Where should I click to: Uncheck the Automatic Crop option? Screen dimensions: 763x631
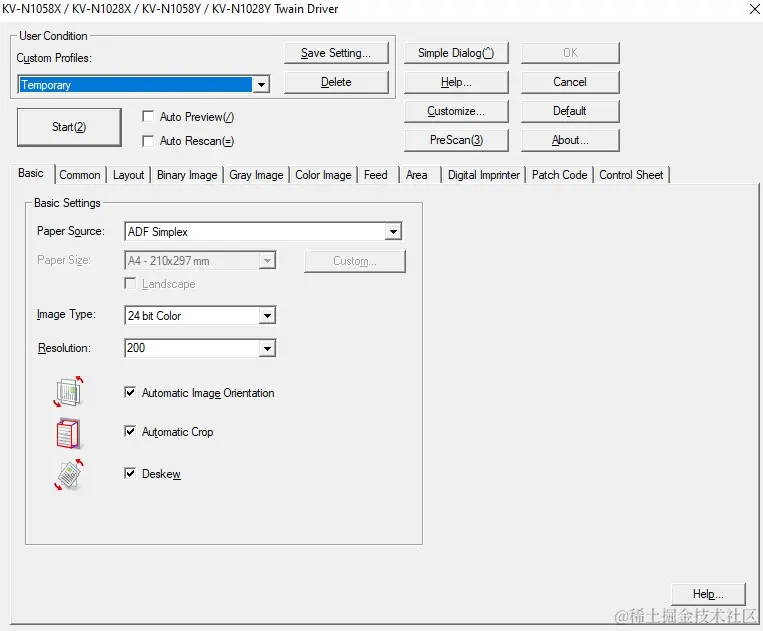[130, 431]
